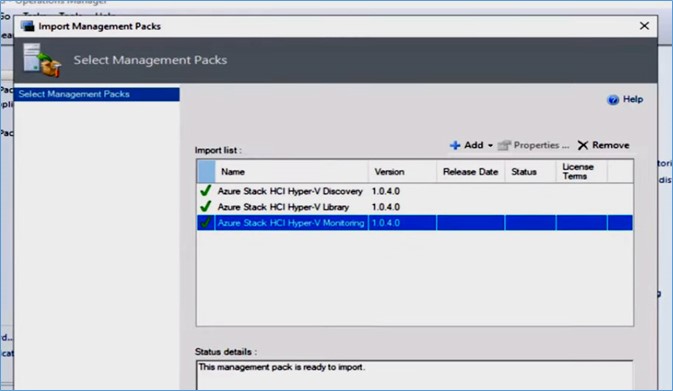673x391 pixels.
Task: Click the Import Management Packs title icon
Action: (x=27, y=26)
